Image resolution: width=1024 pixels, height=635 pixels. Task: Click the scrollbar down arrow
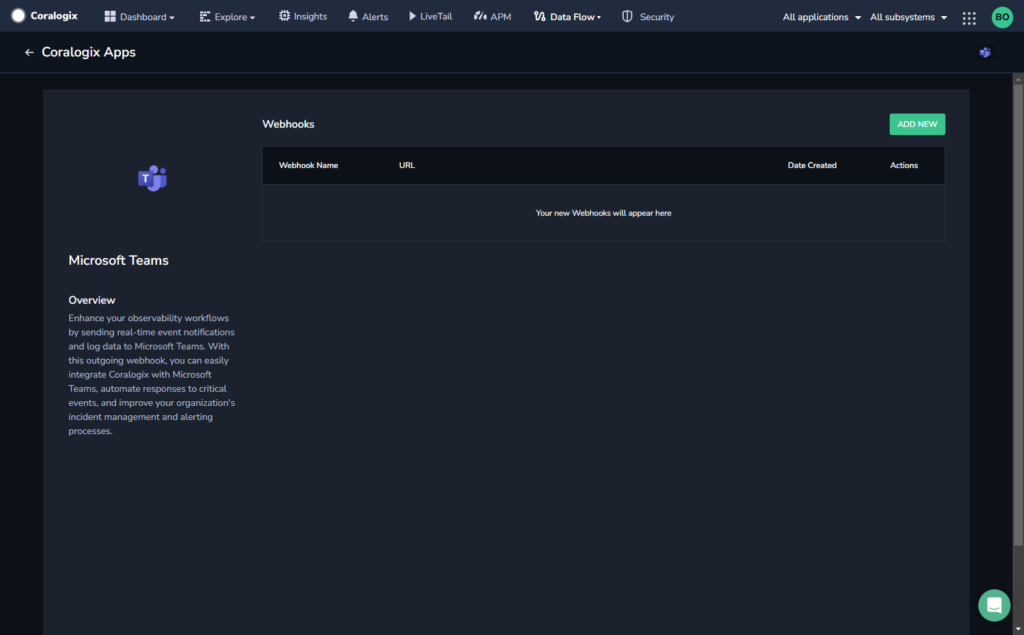coord(1017,629)
